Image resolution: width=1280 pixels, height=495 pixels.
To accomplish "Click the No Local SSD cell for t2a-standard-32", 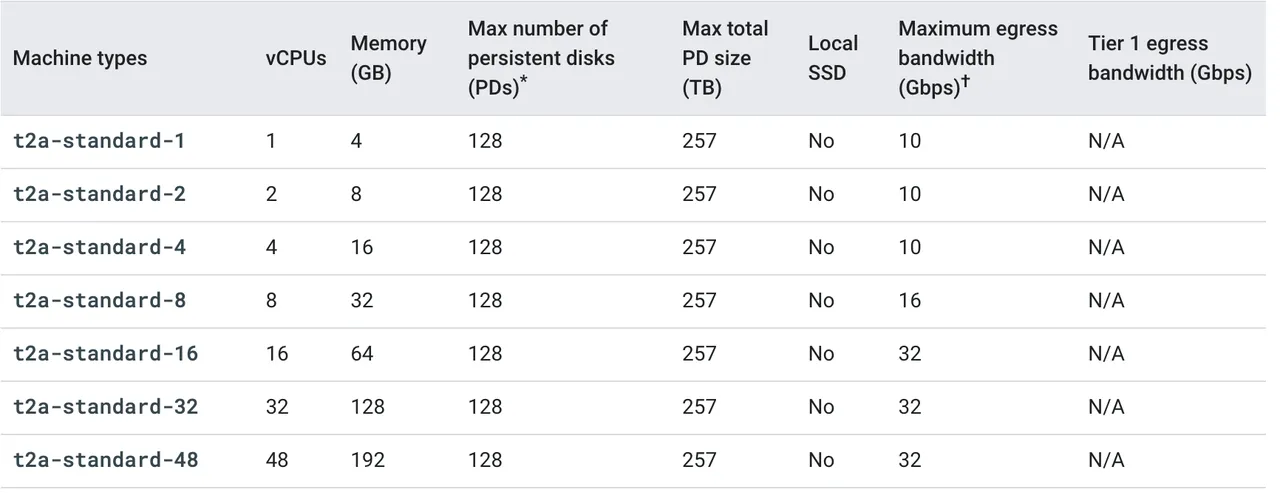I will point(821,407).
